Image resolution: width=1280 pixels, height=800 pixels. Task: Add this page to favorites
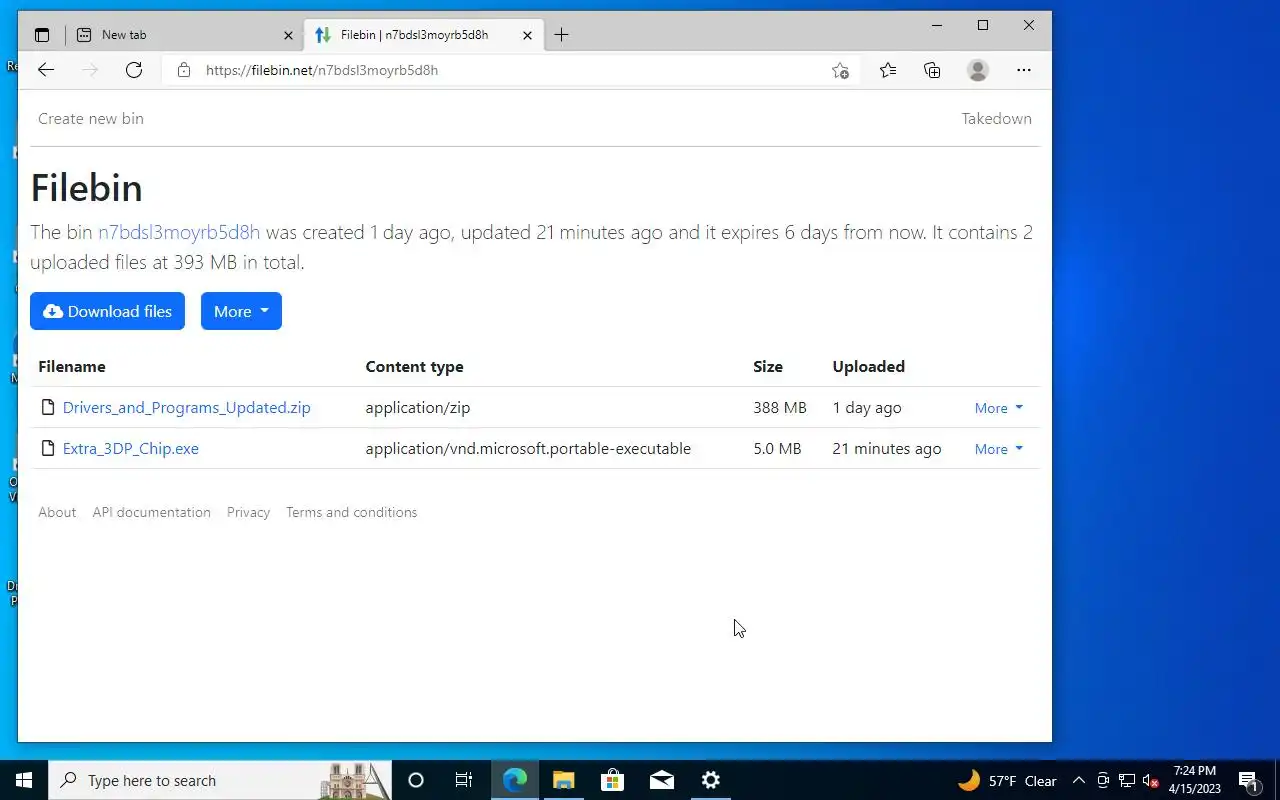click(x=840, y=70)
